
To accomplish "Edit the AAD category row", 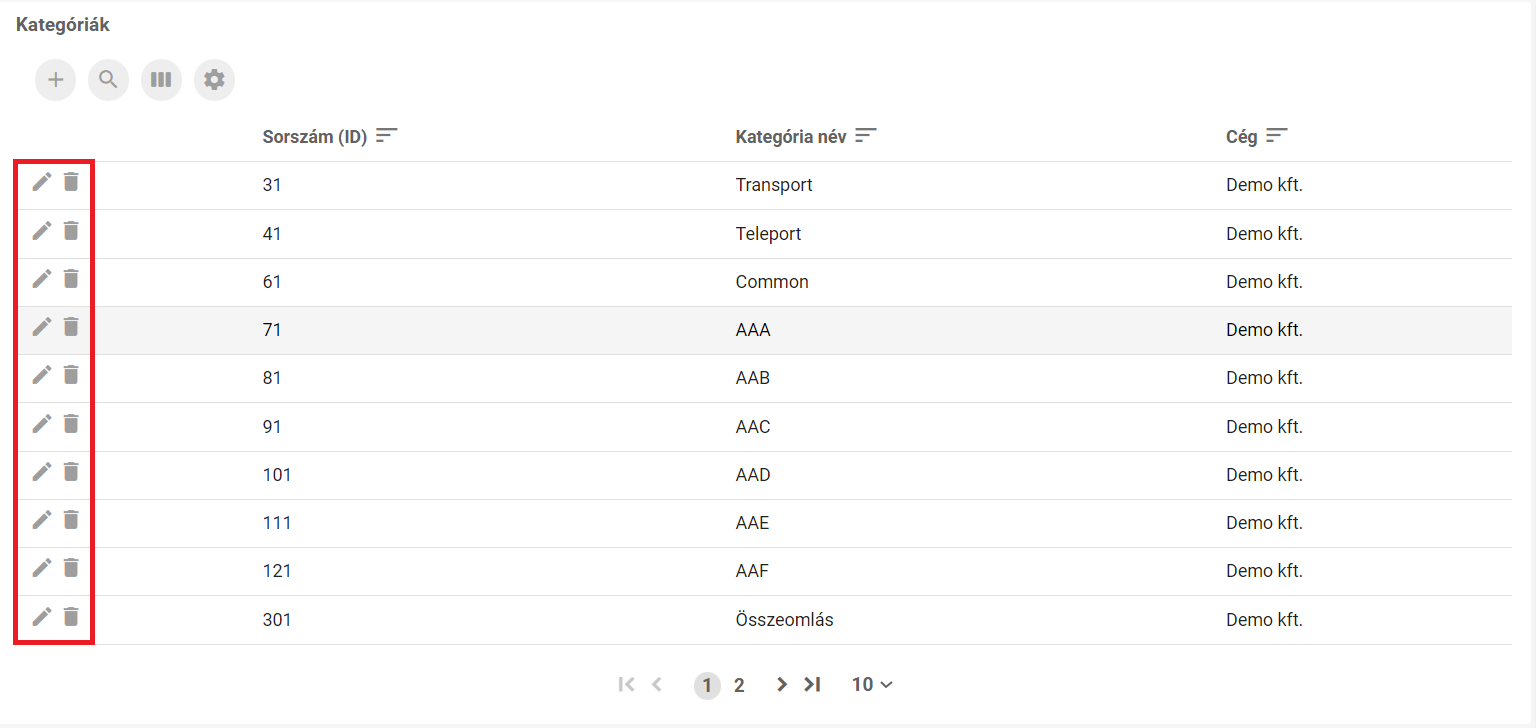I will 41,472.
